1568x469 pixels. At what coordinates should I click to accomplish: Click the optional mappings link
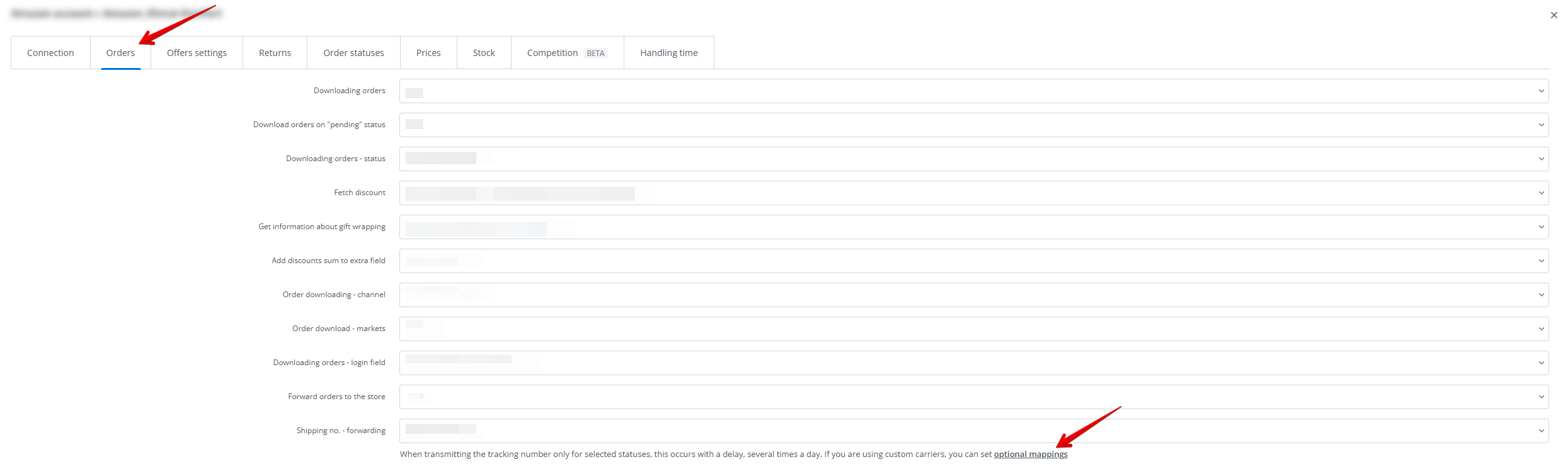tap(1031, 455)
